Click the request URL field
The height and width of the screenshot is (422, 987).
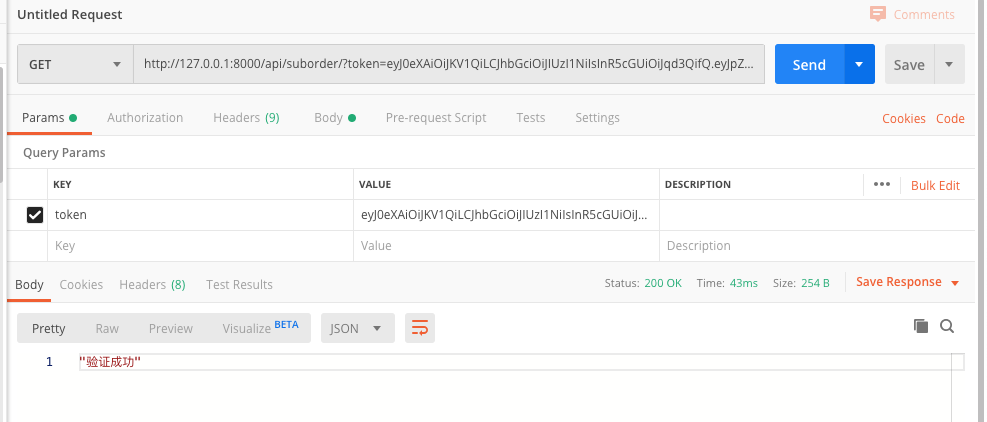pos(449,64)
